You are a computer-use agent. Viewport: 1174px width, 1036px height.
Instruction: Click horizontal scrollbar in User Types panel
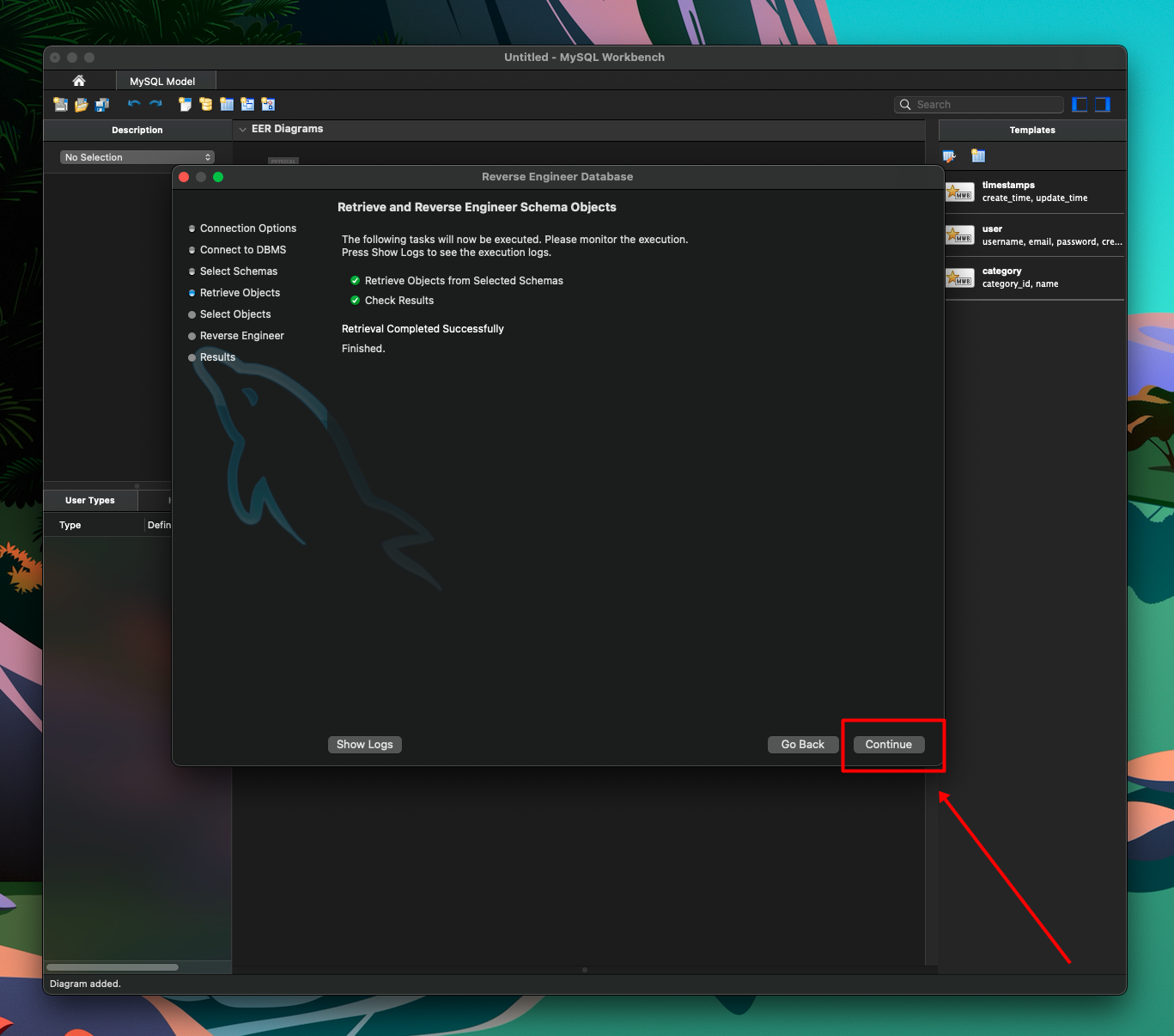coord(113,967)
